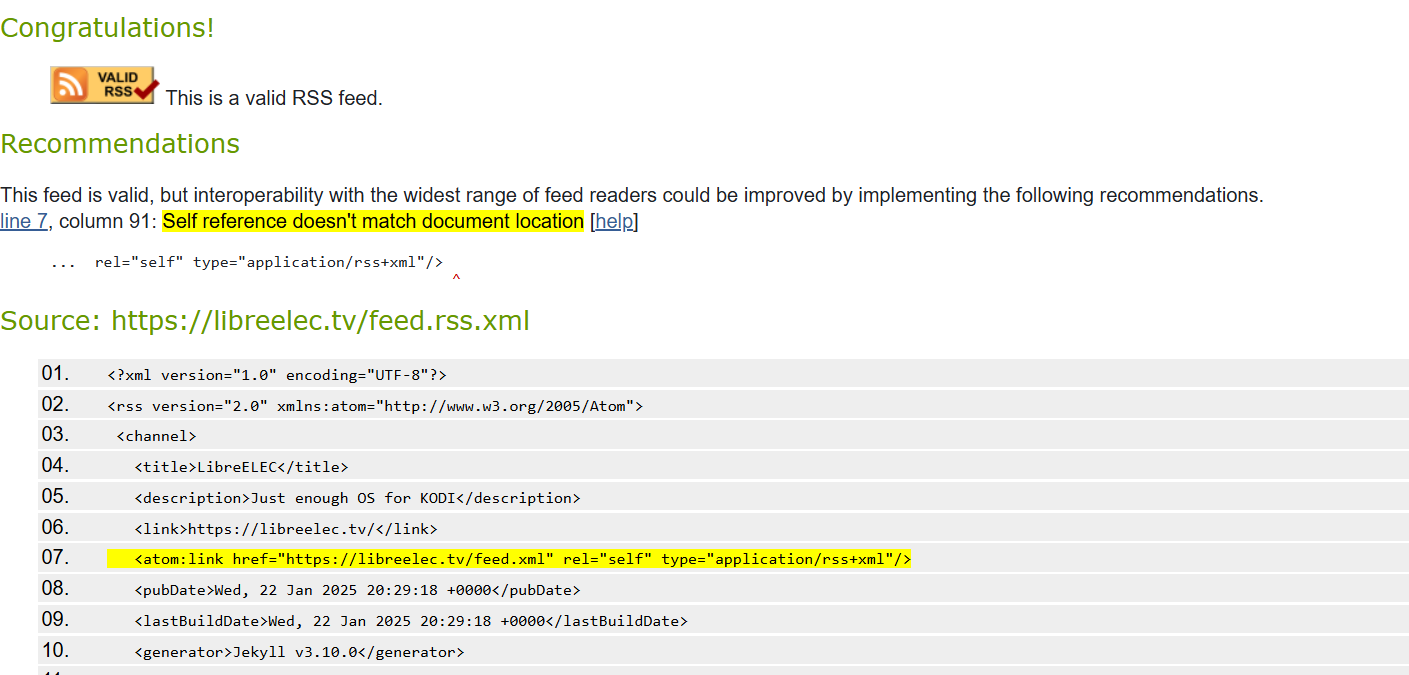
Task: Click the red caret error marker
Action: click(456, 278)
